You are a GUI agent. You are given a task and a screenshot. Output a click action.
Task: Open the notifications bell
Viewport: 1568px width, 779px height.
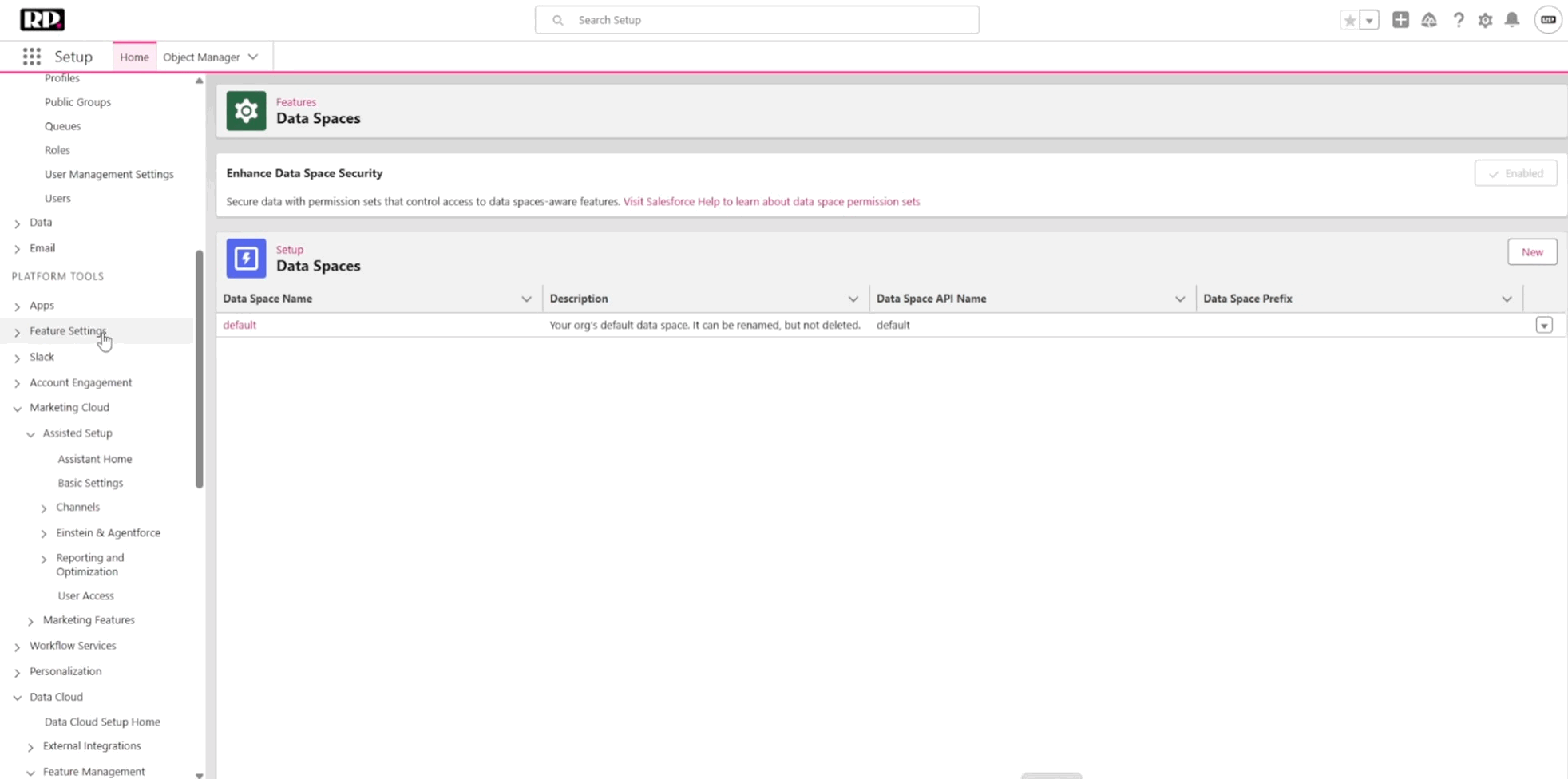pyautogui.click(x=1512, y=20)
